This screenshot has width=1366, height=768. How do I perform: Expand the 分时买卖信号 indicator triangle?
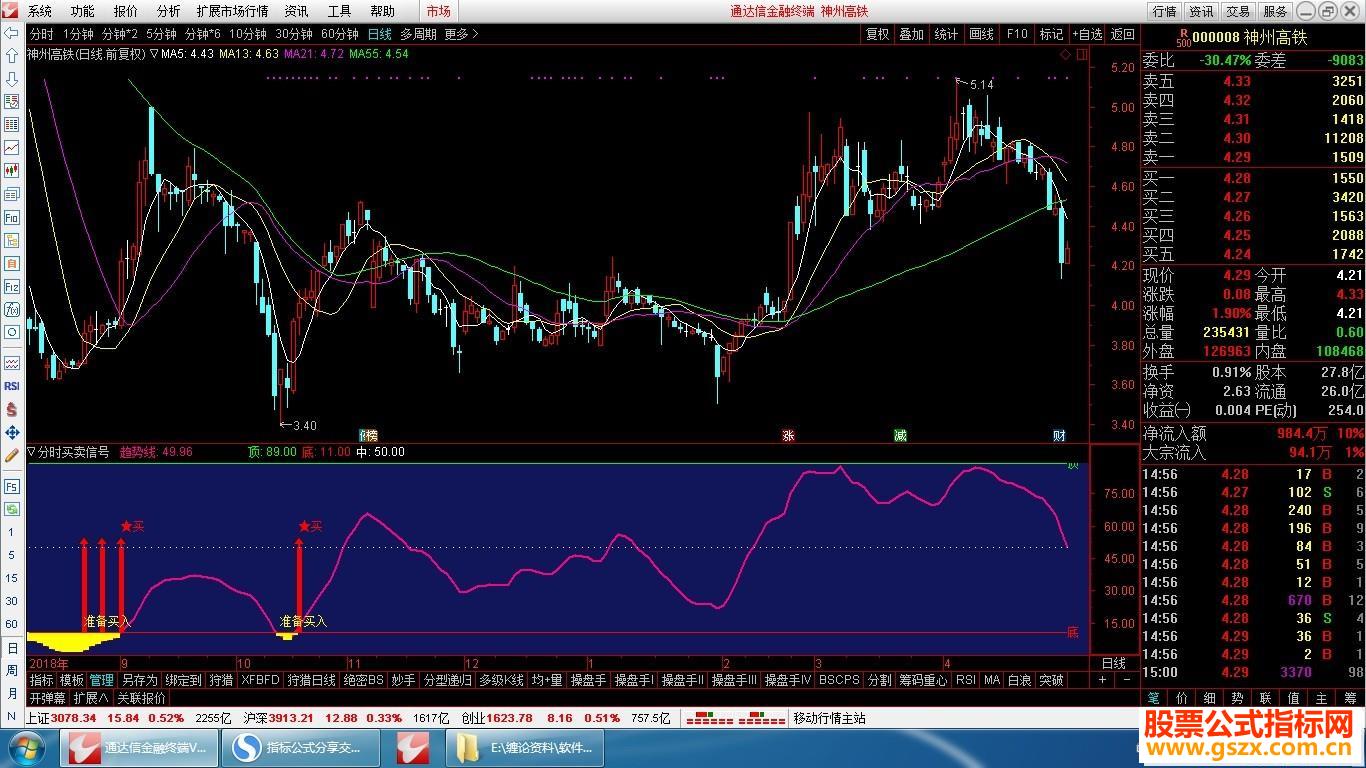point(32,452)
